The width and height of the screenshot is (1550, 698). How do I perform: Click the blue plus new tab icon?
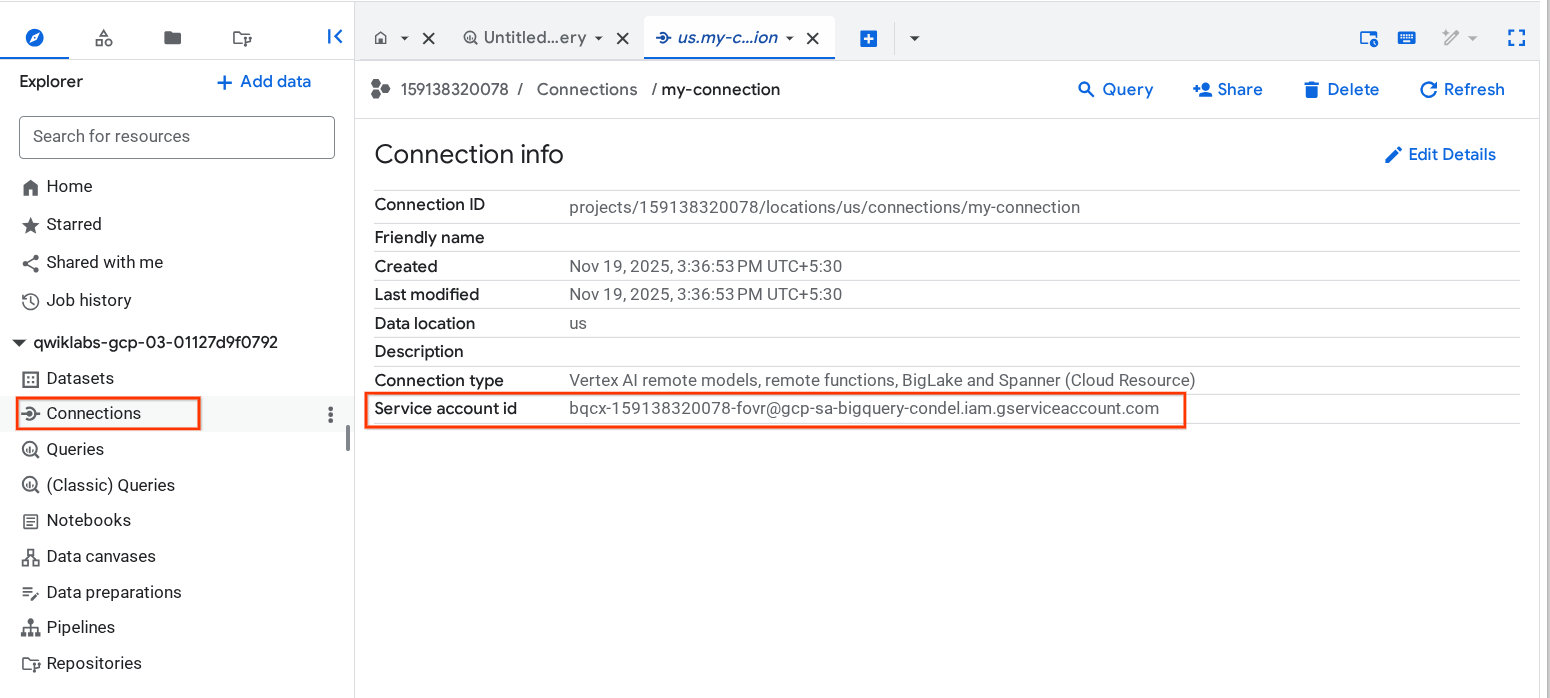(x=868, y=38)
